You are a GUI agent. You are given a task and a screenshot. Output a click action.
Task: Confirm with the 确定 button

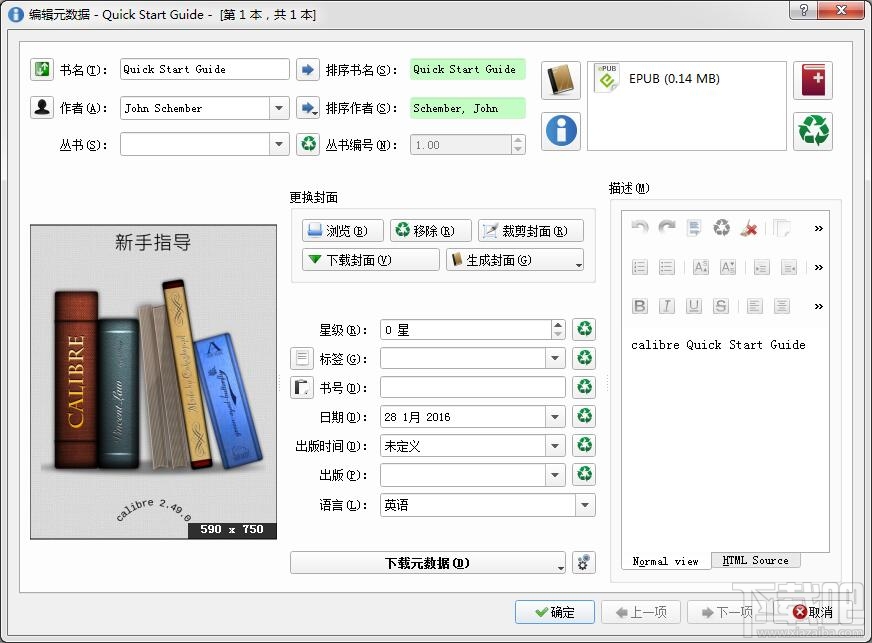pyautogui.click(x=554, y=612)
